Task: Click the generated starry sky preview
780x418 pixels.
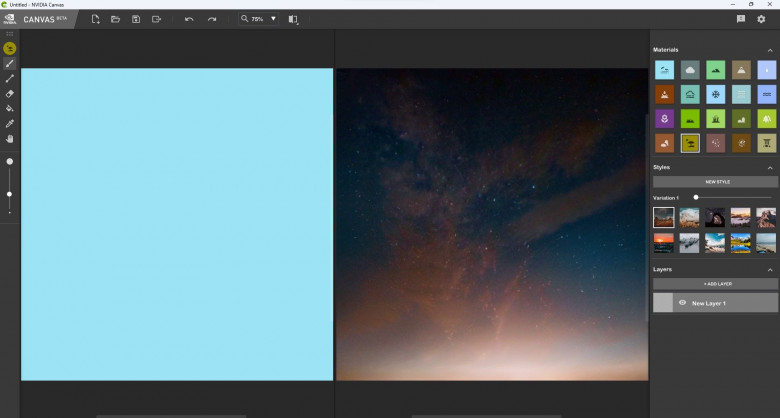Action: (492, 224)
